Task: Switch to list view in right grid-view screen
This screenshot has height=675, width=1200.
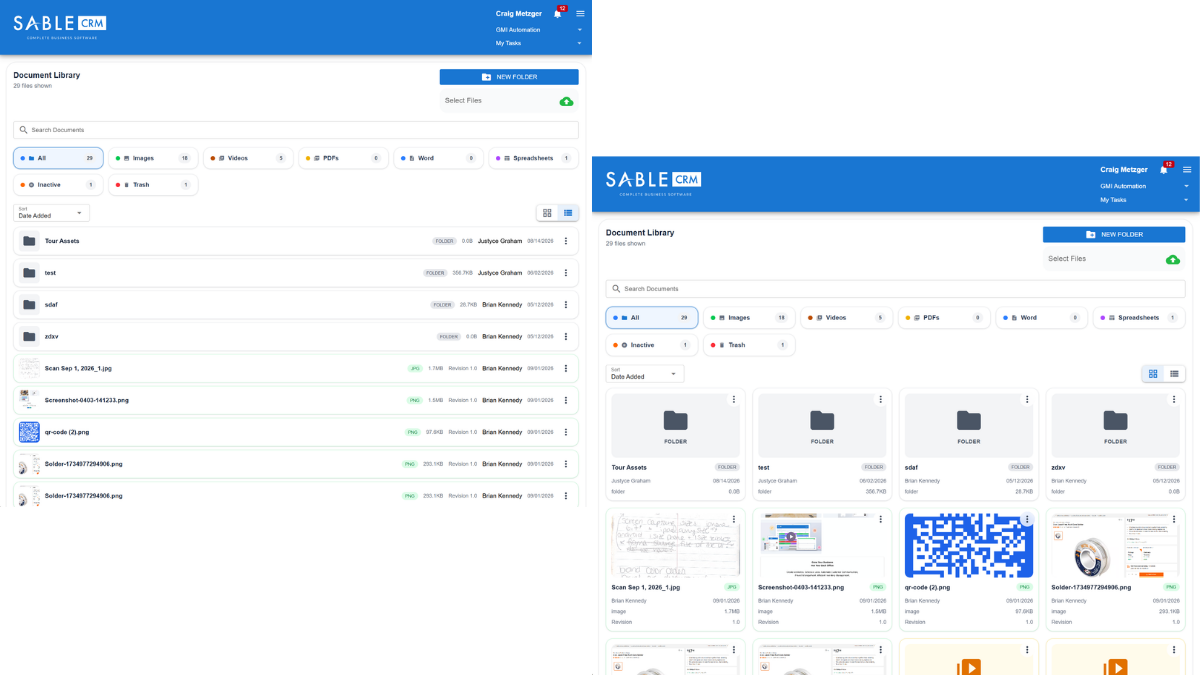Action: (1174, 373)
